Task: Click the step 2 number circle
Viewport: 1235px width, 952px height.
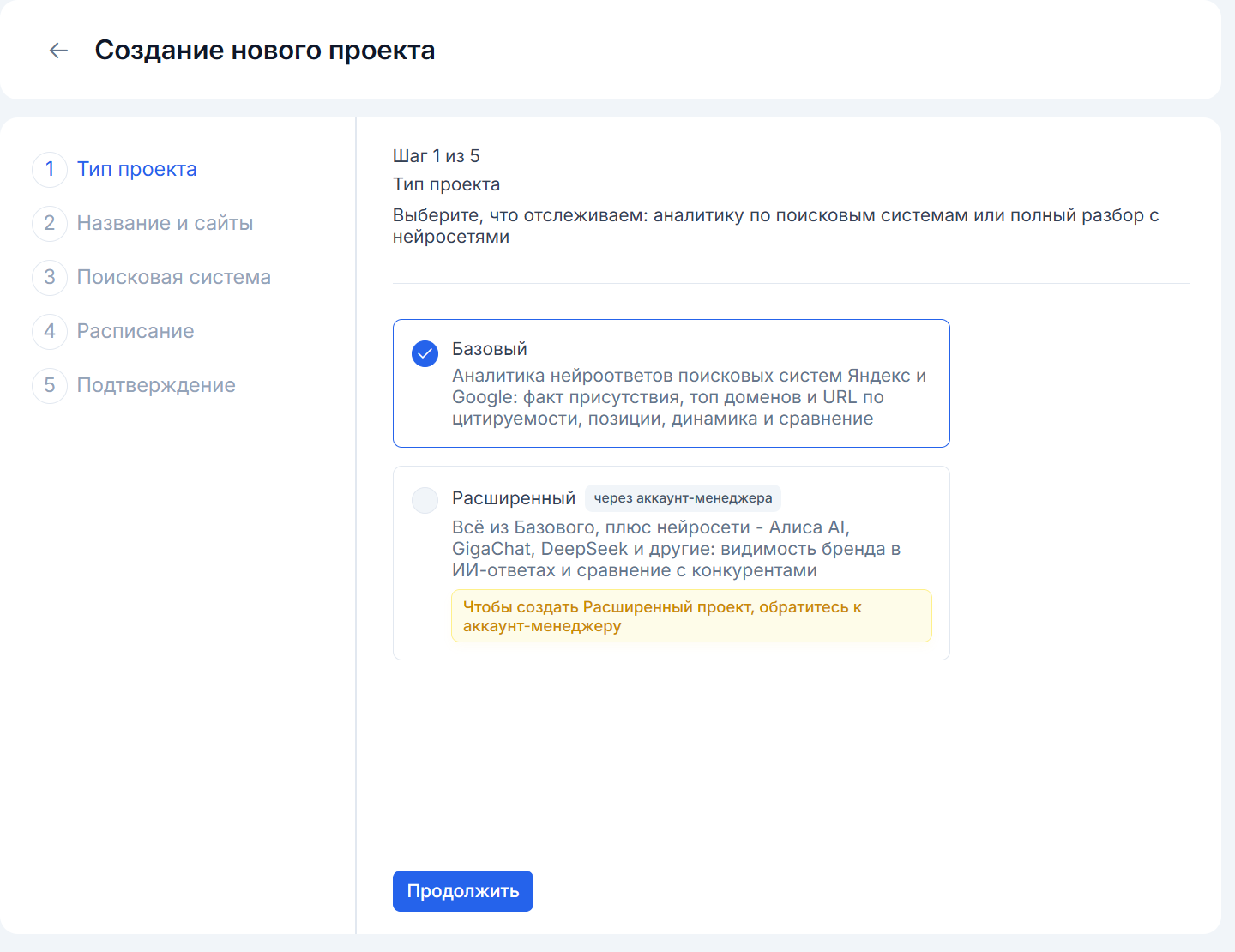Action: click(x=50, y=223)
